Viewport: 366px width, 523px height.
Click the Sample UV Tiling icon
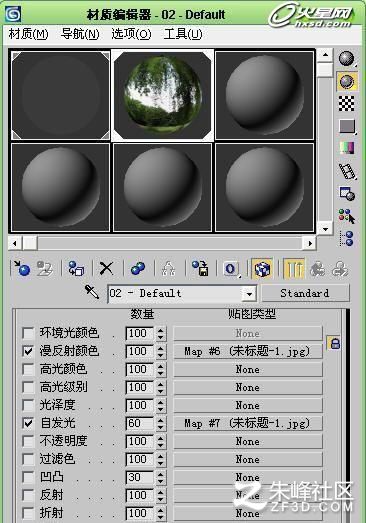point(347,126)
